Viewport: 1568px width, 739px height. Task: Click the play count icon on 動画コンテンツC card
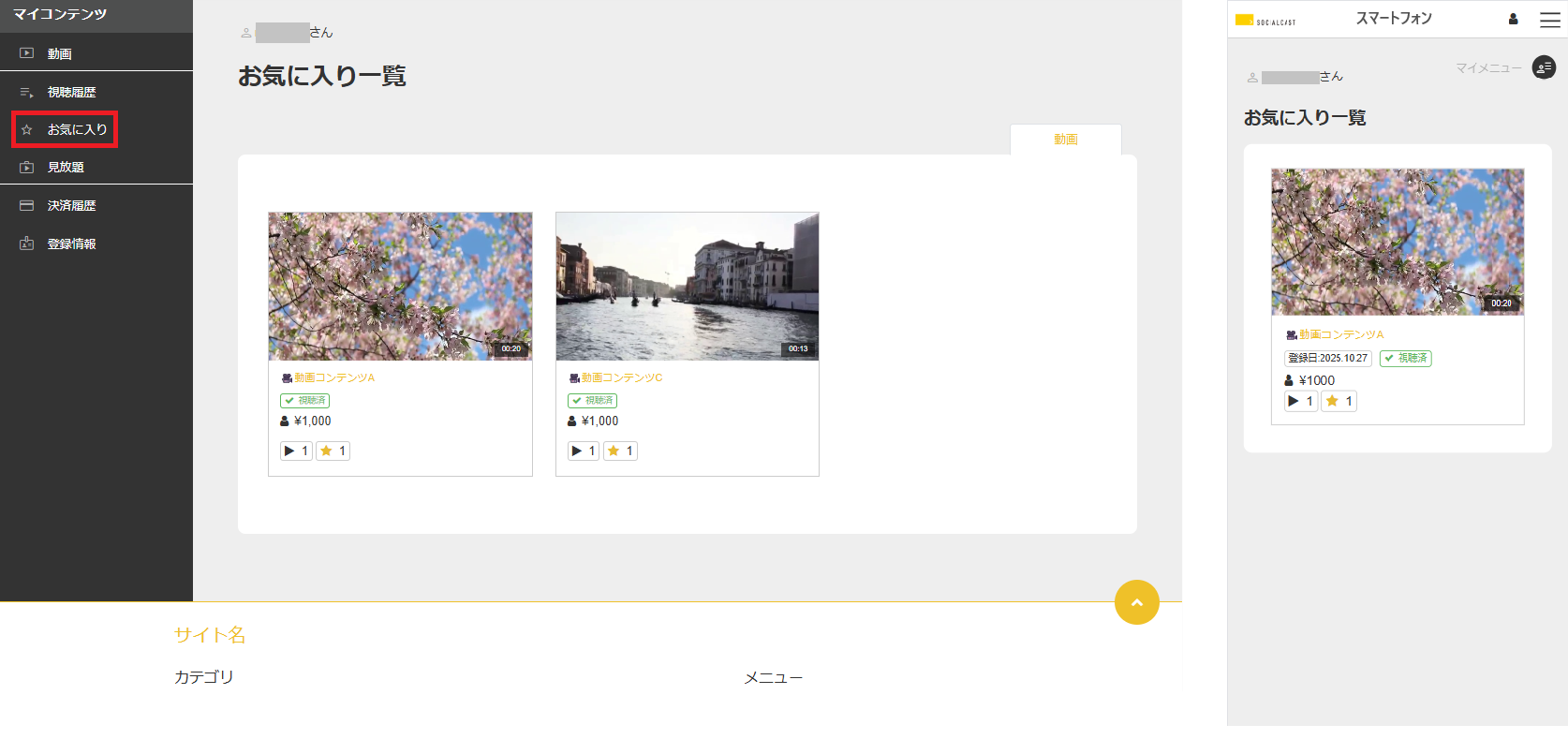[576, 451]
